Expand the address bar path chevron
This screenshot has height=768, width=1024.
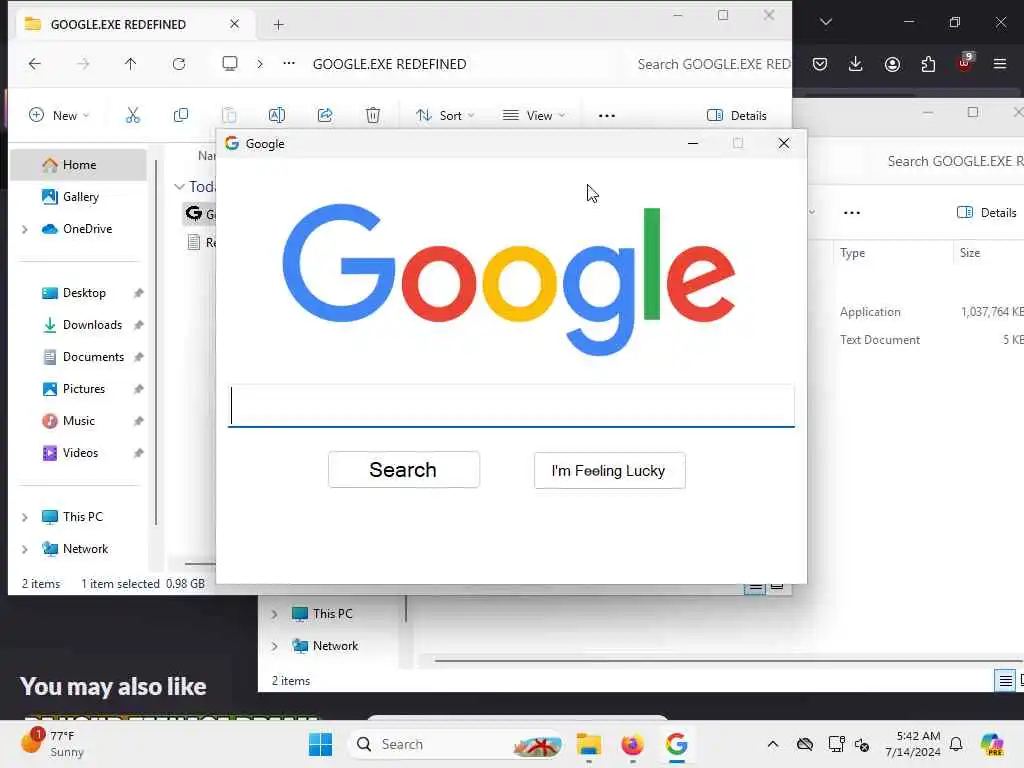tap(260, 64)
